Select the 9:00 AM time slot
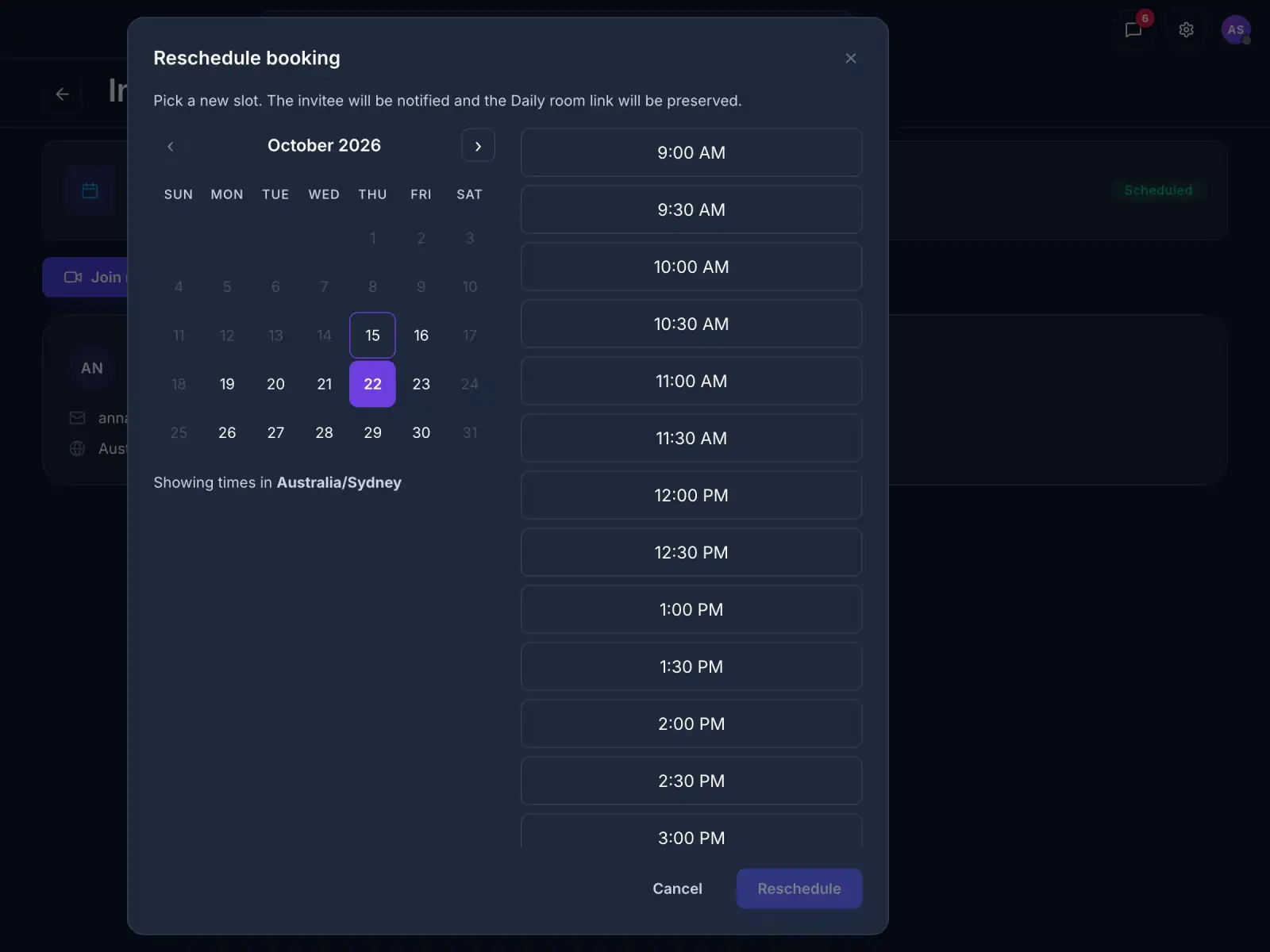This screenshot has height=952, width=1270. pos(691,152)
